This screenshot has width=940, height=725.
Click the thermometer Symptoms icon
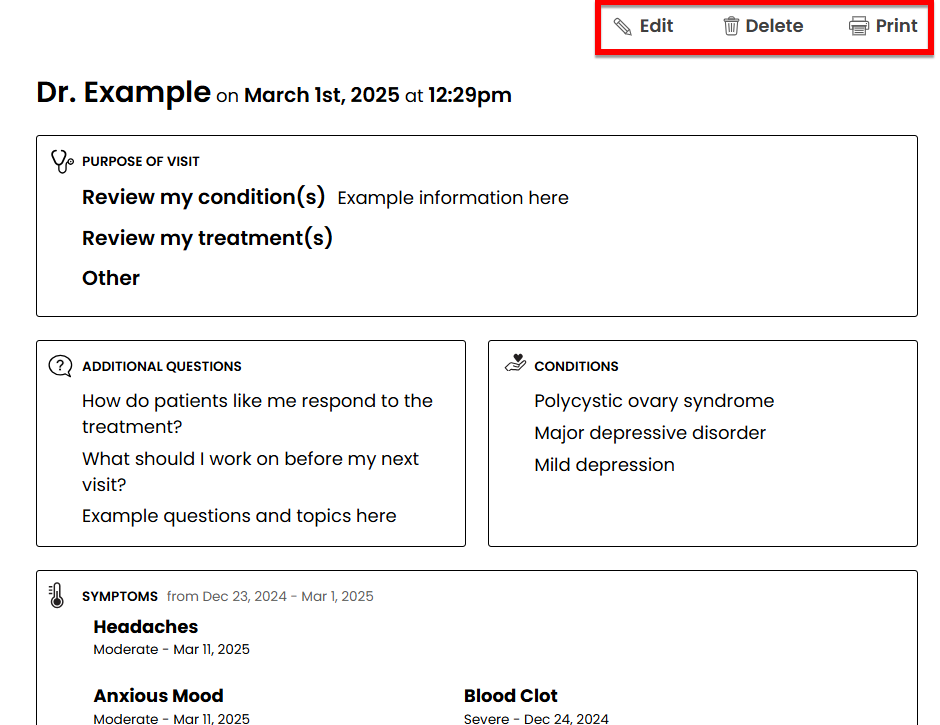(x=56, y=595)
